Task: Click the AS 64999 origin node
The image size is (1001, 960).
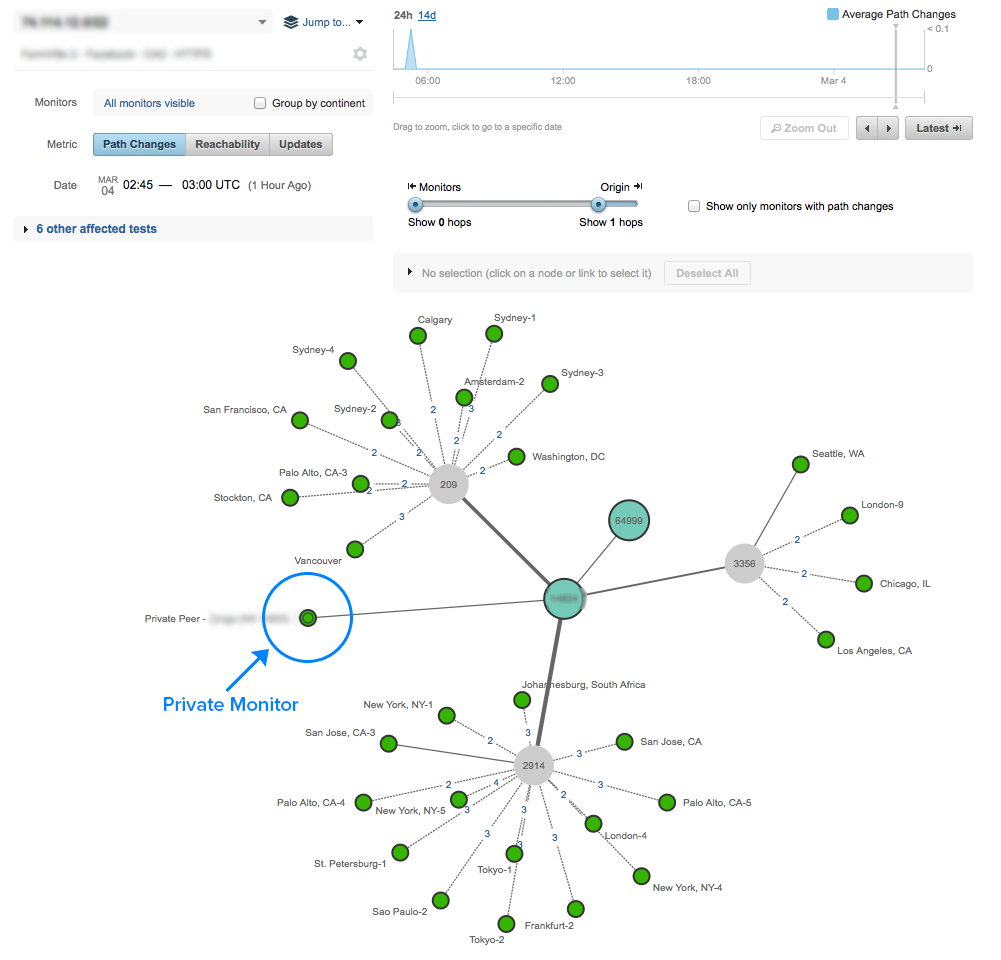Action: click(x=629, y=521)
